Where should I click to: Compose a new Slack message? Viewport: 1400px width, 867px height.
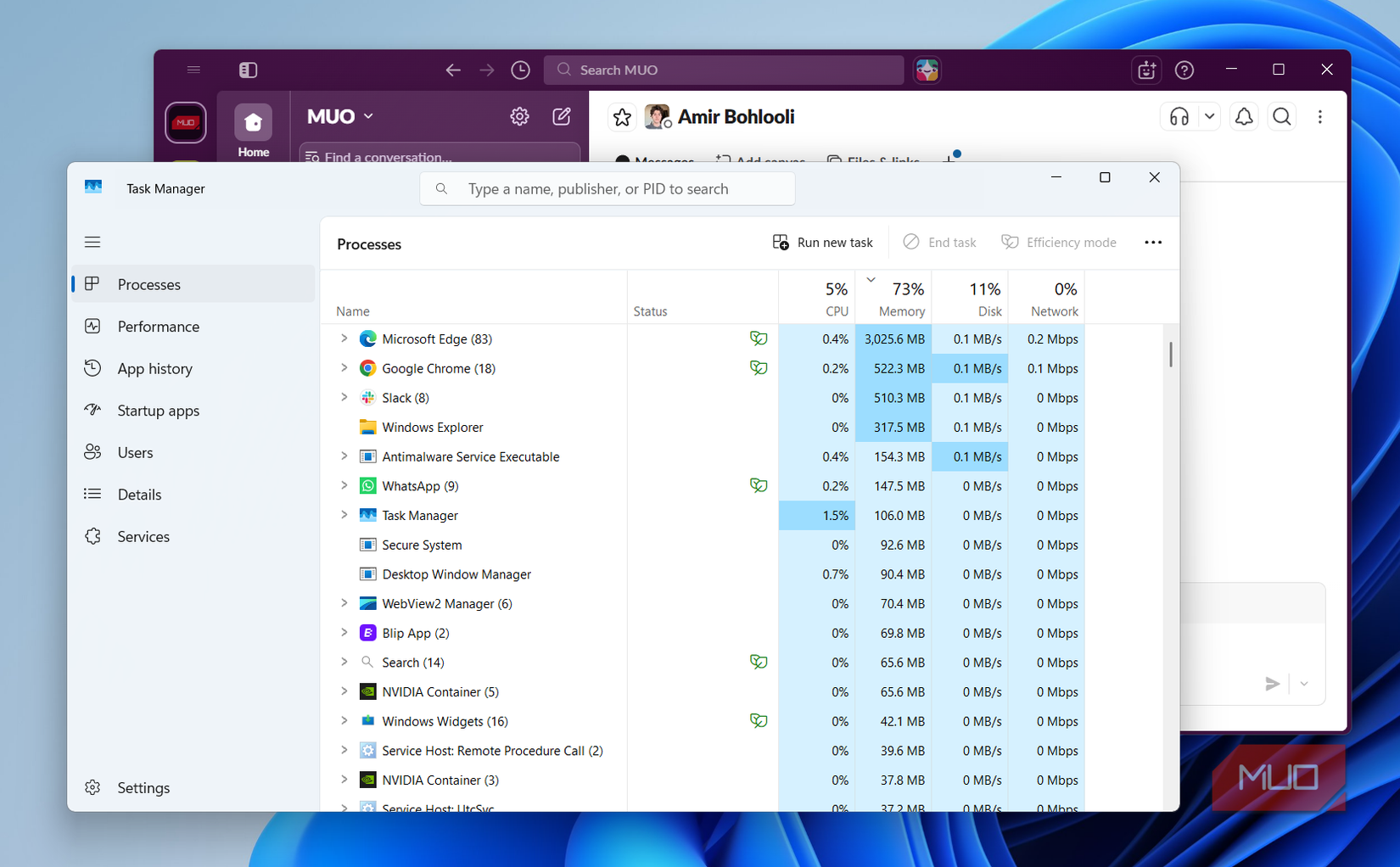coord(562,116)
